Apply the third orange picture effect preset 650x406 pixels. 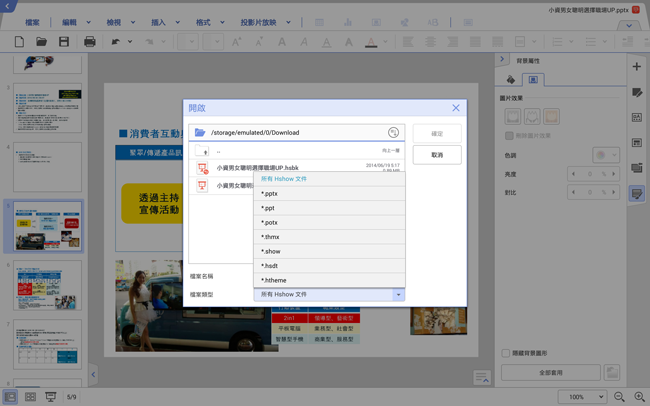551,117
